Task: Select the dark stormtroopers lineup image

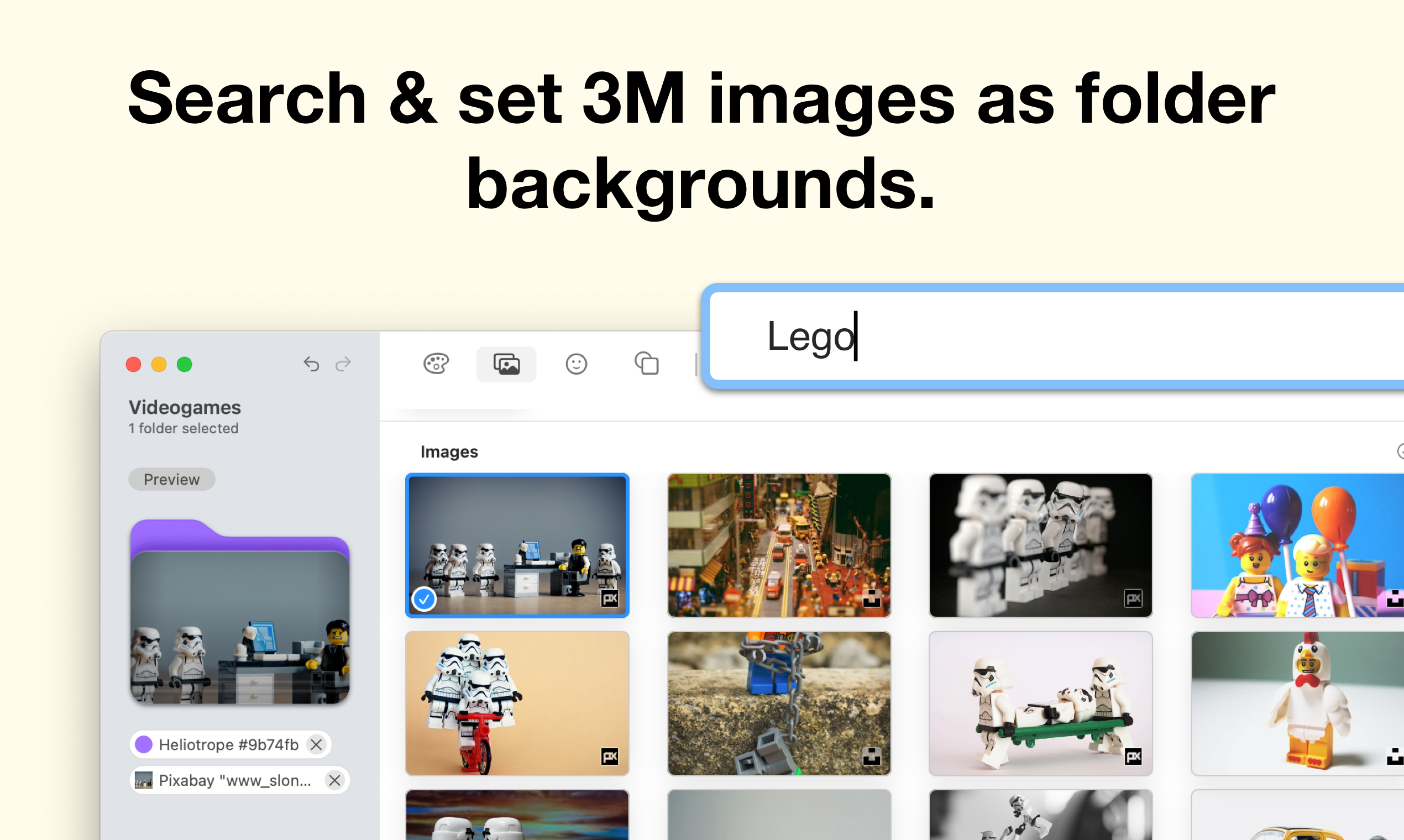Action: [x=1040, y=545]
